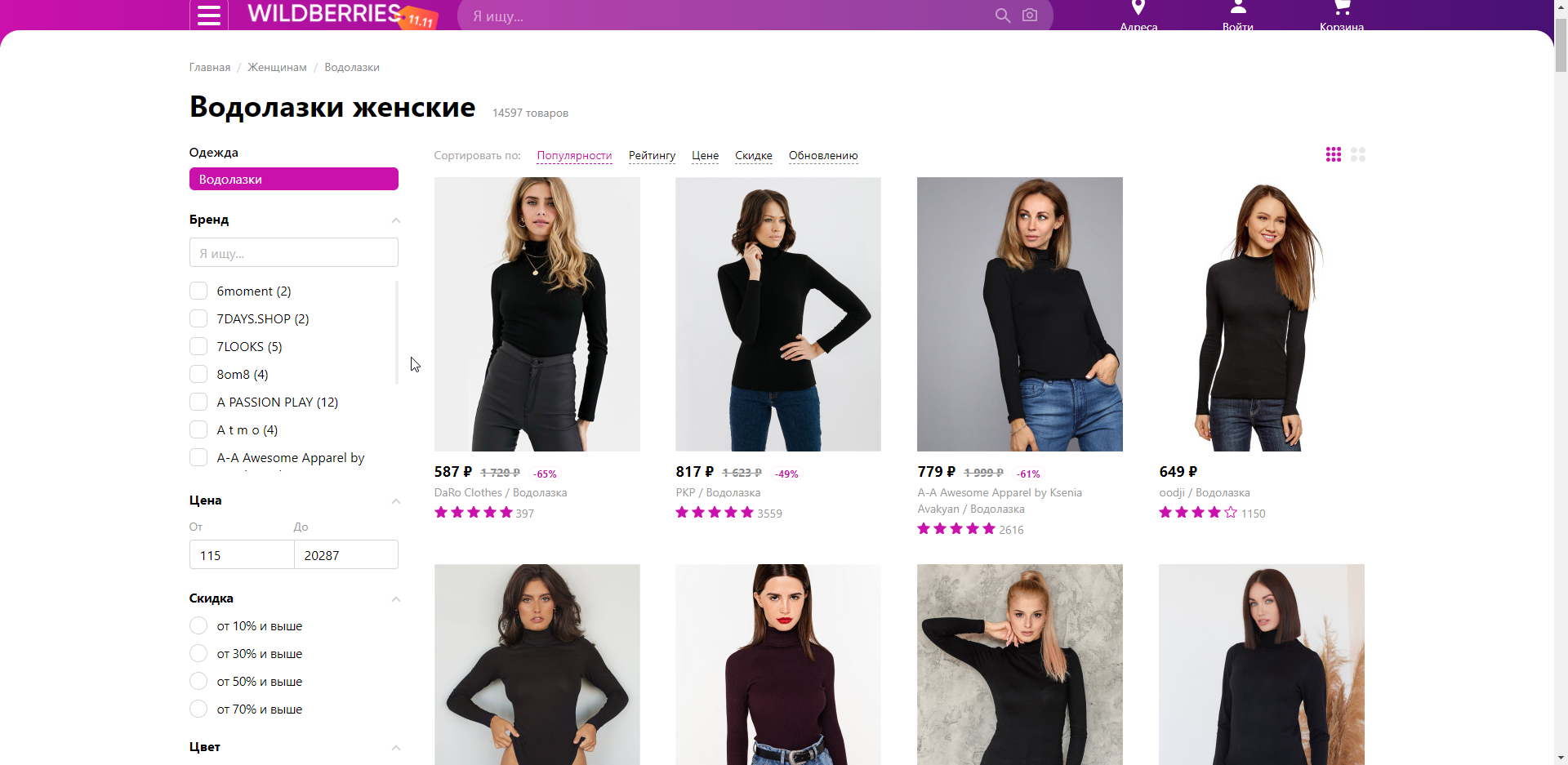This screenshot has width=1568, height=765.
Task: Click the Войти user profile icon
Action: click(1238, 8)
